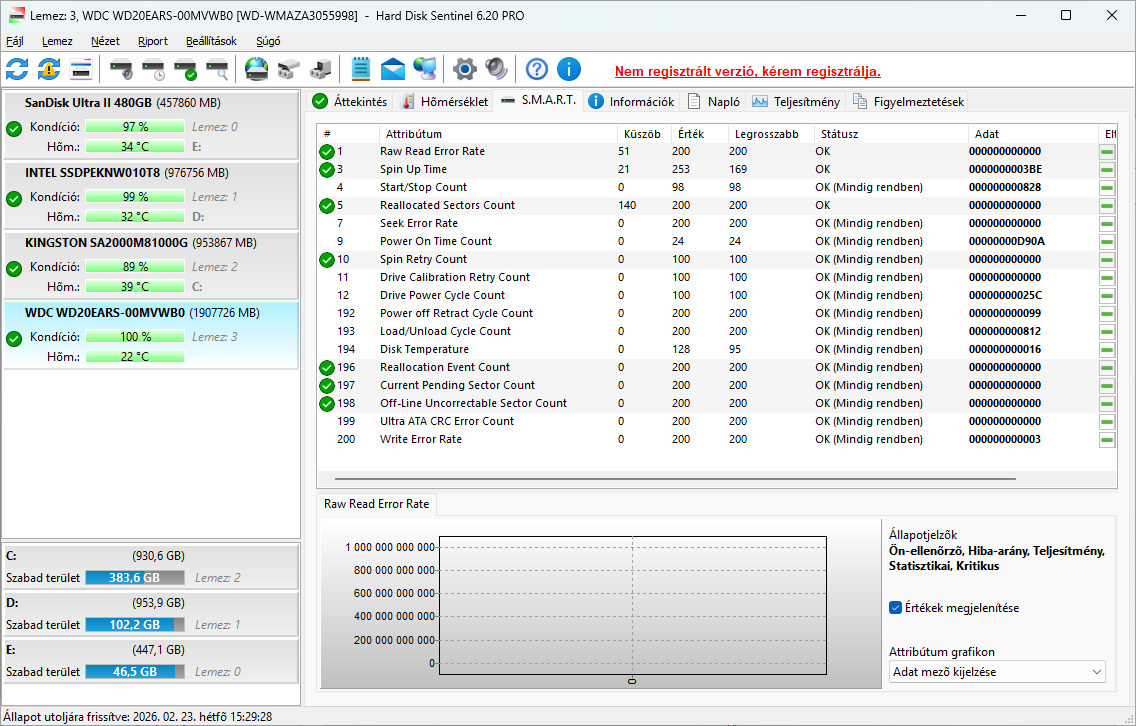This screenshot has height=726, width=1136.
Task: Click the 97 % Kondíció bar of SanDisk
Action: coord(135,127)
